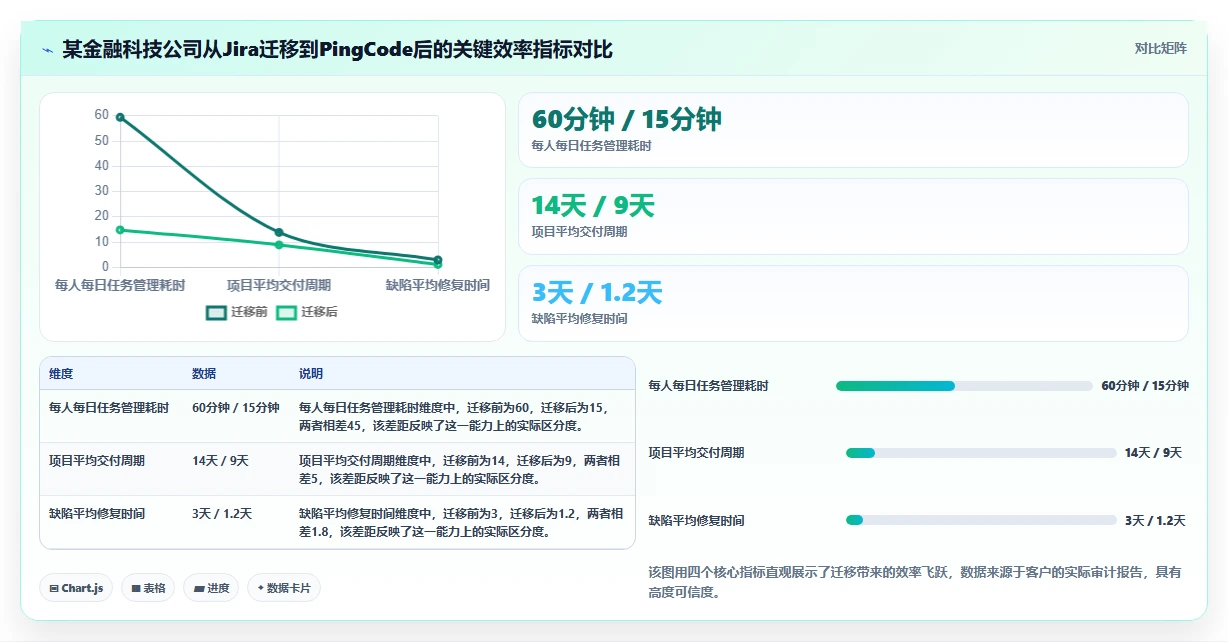The width and height of the screenshot is (1228, 642).
Task: Click the 迁移后 data point at 15
Action: click(x=120, y=230)
